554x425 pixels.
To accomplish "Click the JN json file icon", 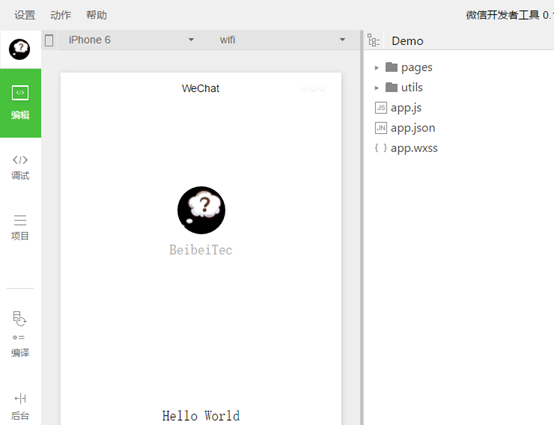I will (381, 128).
